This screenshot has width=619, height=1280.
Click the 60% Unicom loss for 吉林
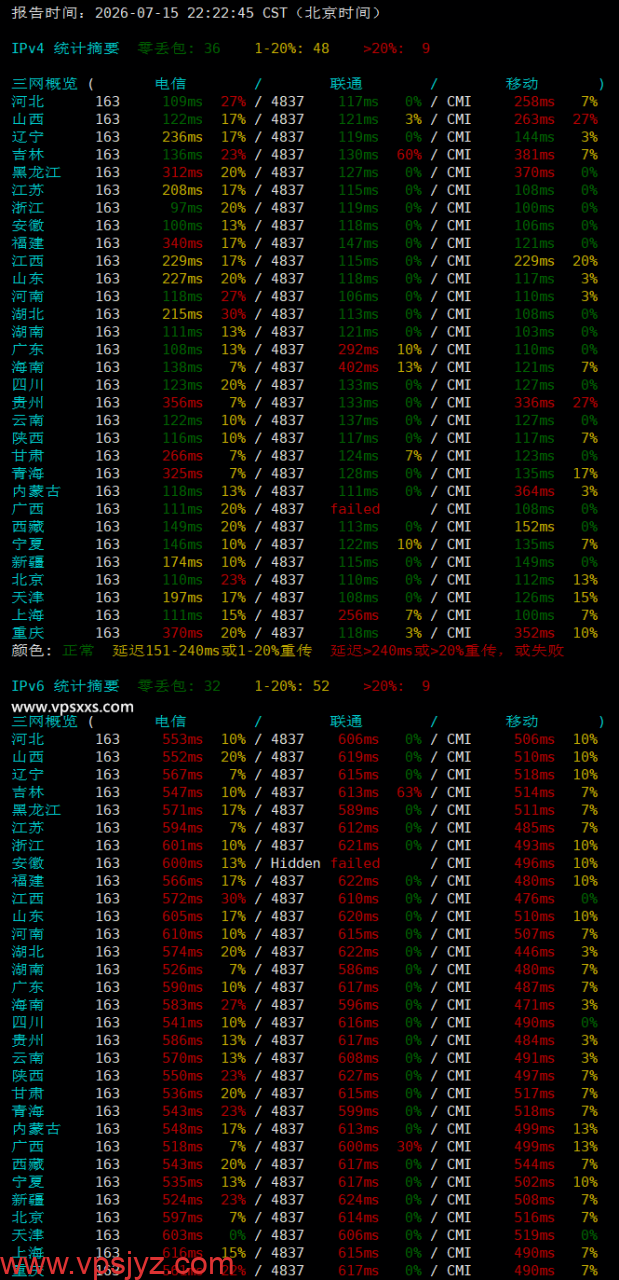pyautogui.click(x=409, y=154)
